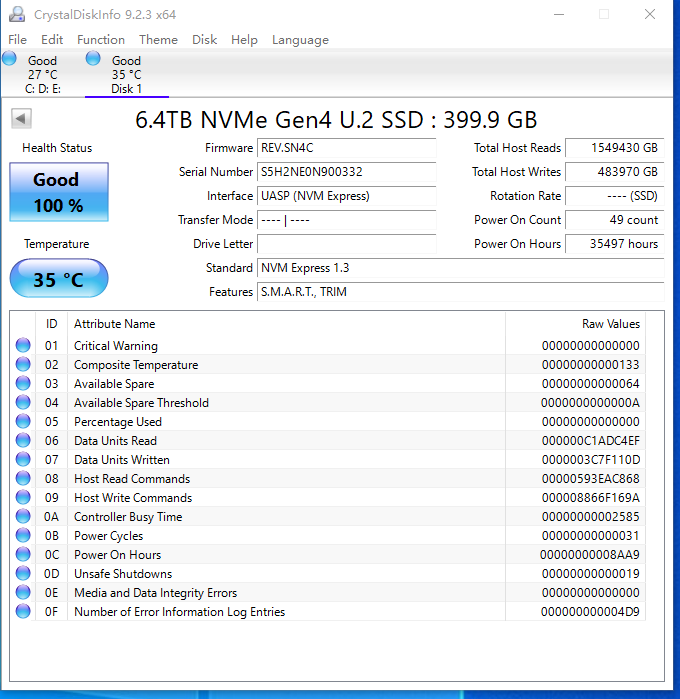Open the Disk menu
Image resolution: width=680 pixels, height=699 pixels.
[x=204, y=40]
